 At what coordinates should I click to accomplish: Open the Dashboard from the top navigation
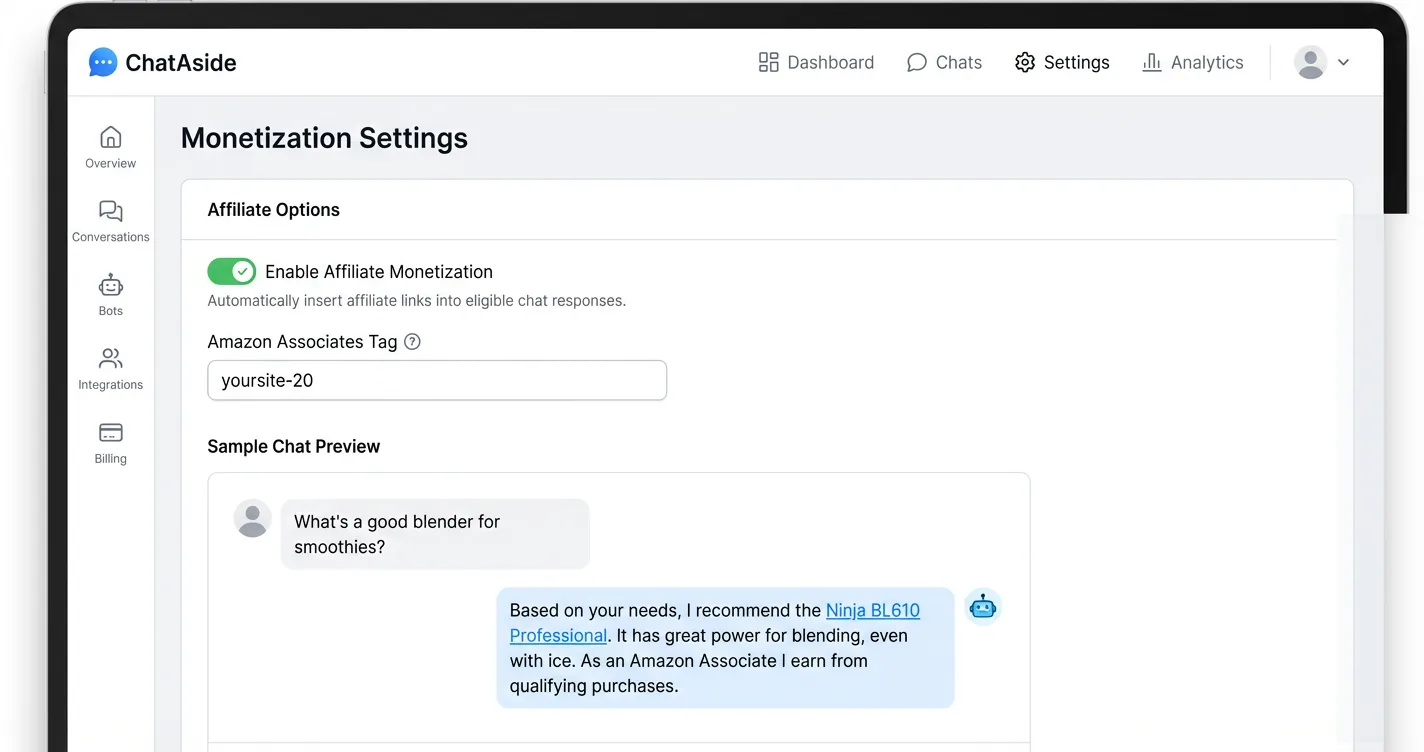pyautogui.click(x=815, y=62)
